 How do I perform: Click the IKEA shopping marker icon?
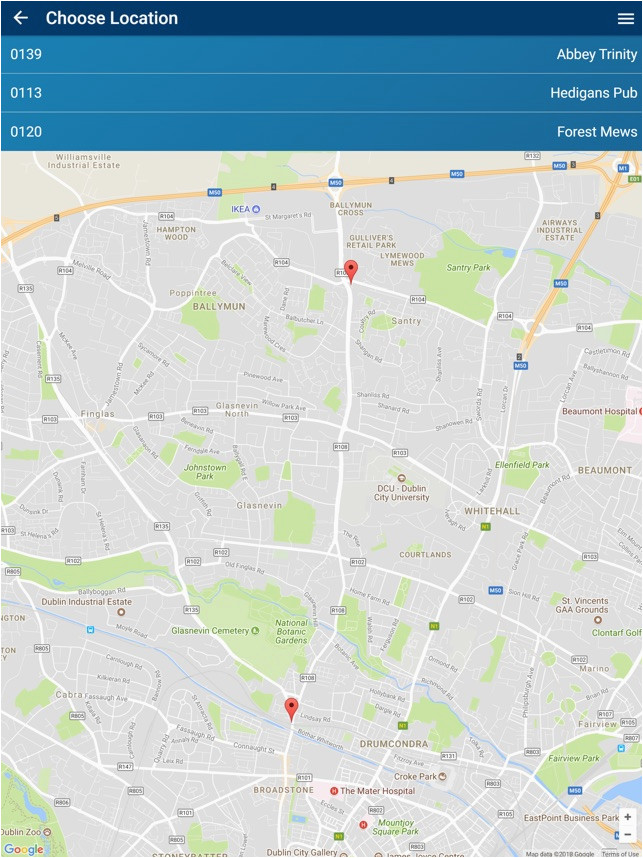pos(256,209)
